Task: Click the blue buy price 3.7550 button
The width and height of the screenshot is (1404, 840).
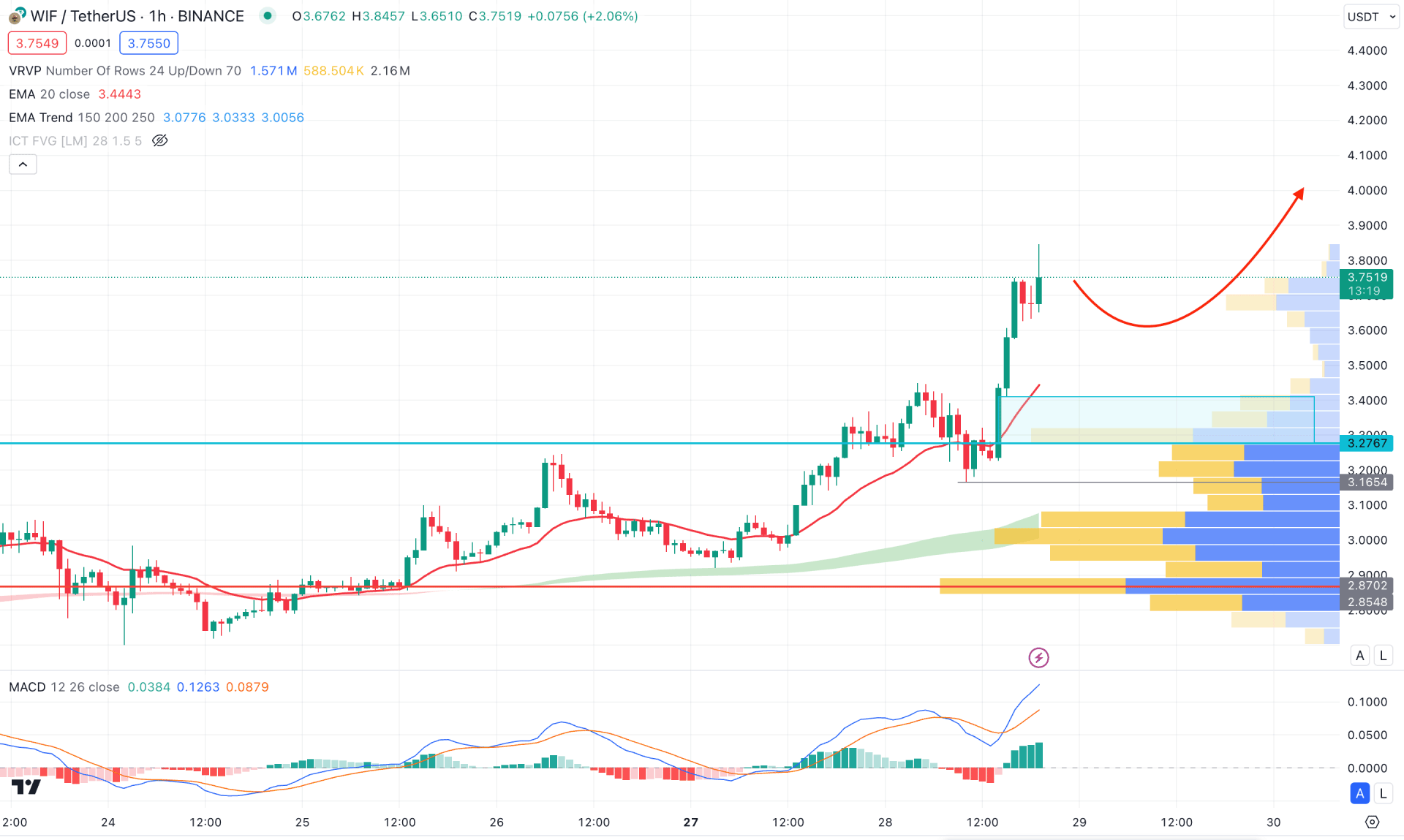Action: click(148, 43)
